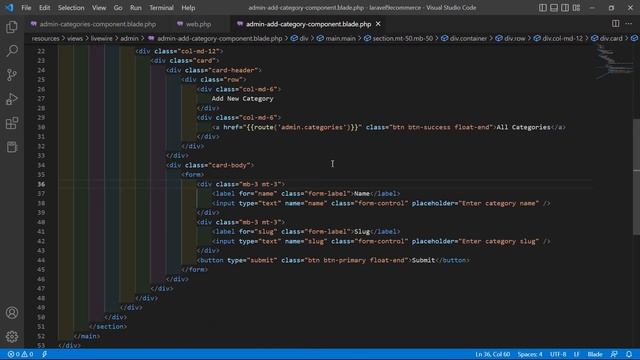Expand the div.row breadcrumb
Viewport: 640px width, 360px height.
(x=514, y=38)
